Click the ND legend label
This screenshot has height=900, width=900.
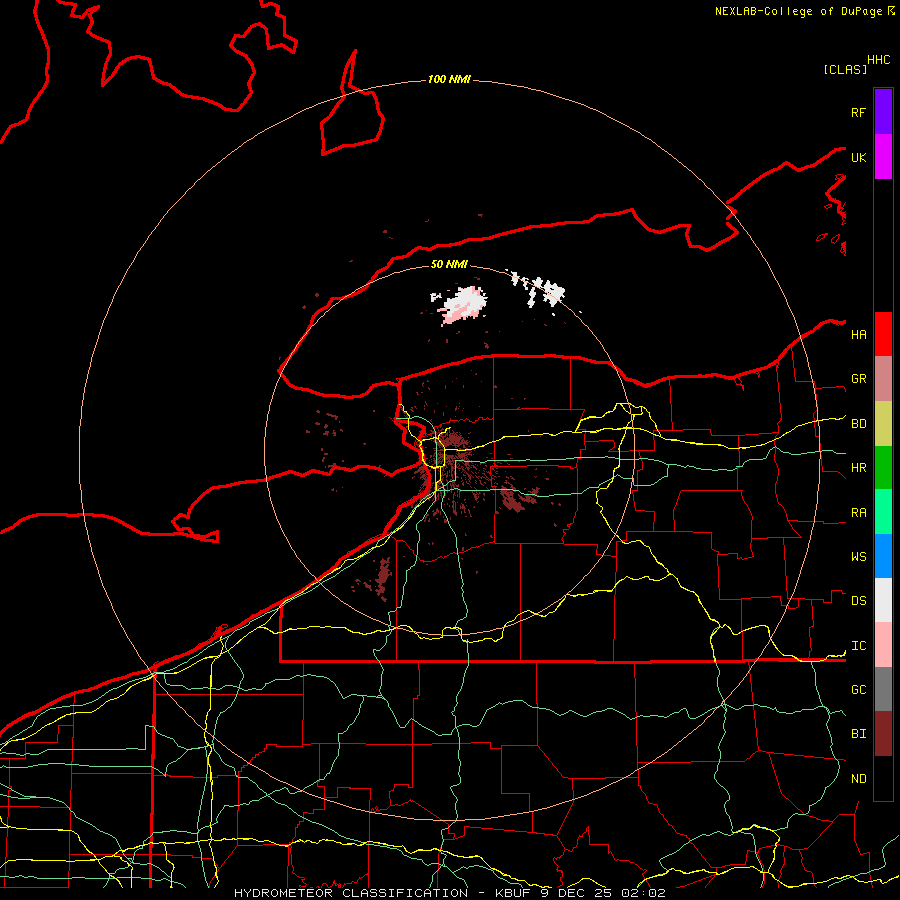[x=858, y=779]
